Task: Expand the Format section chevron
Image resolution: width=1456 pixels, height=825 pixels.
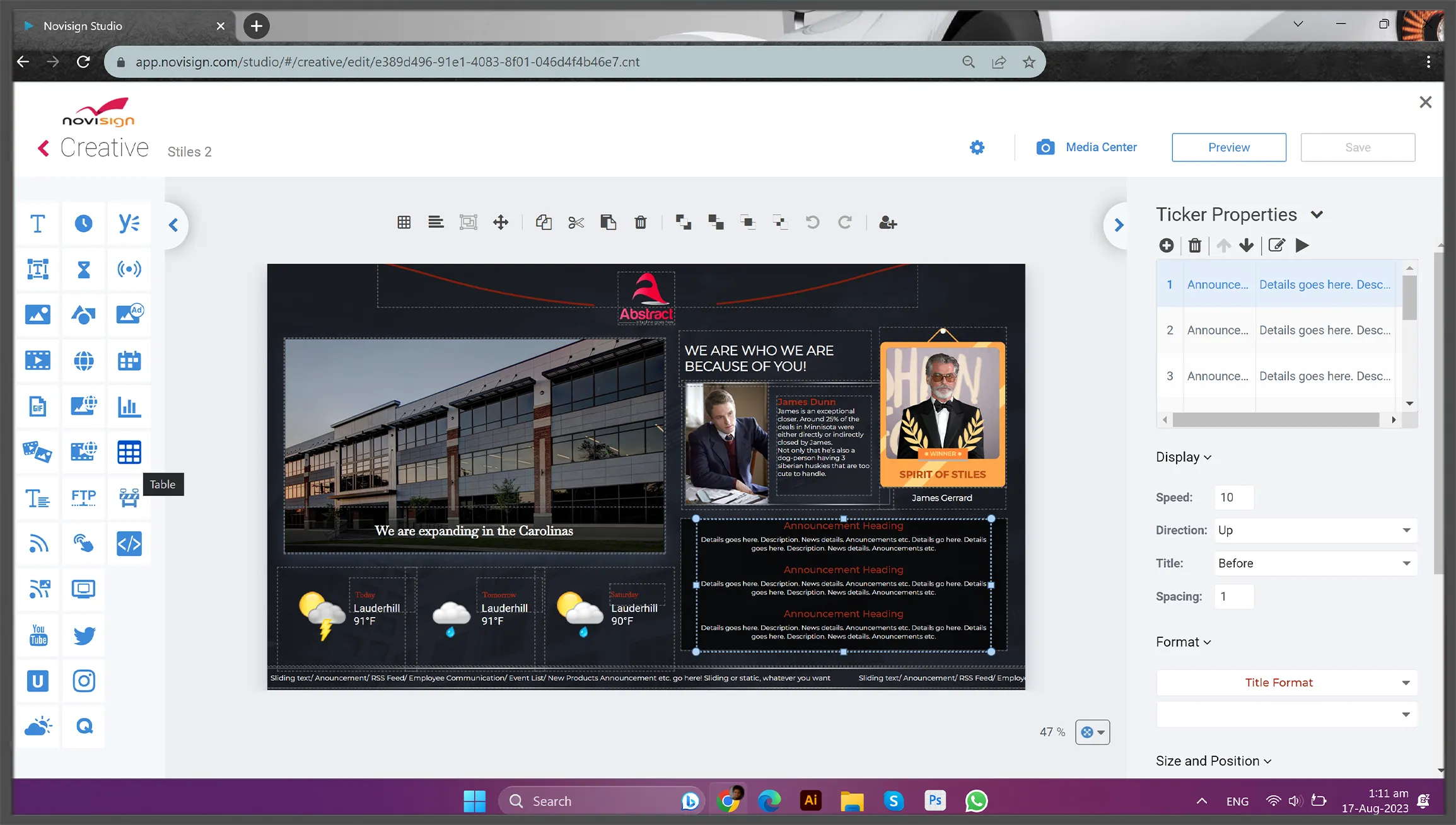Action: point(1207,642)
